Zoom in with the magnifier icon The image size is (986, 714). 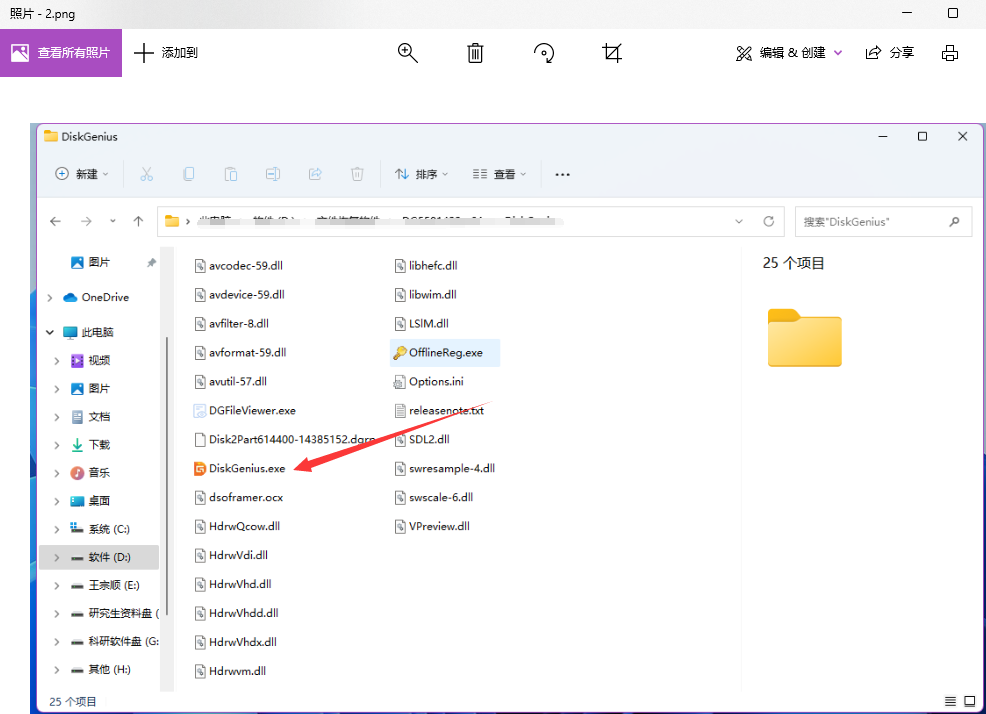tap(407, 53)
